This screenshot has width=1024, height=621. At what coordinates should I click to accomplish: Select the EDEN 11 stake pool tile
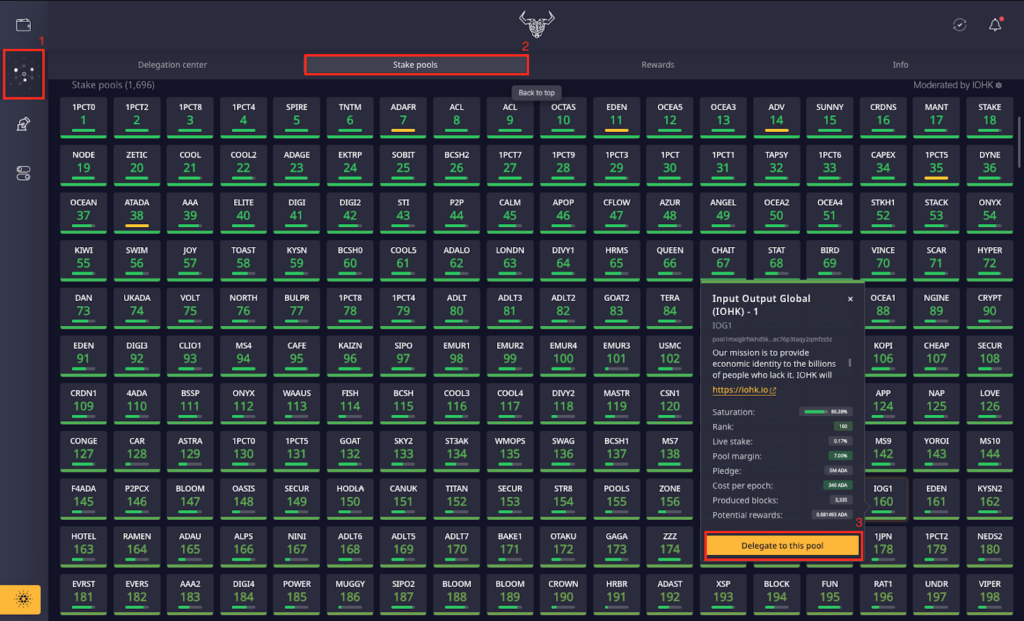pos(615,117)
